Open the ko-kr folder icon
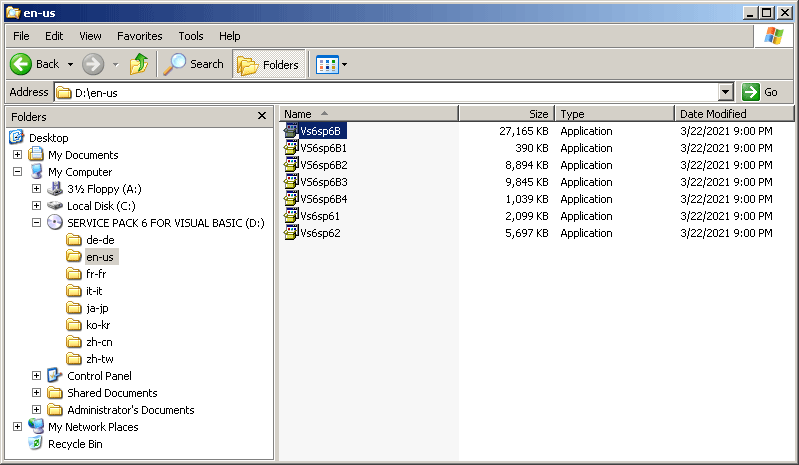The height and width of the screenshot is (465, 799). (x=74, y=325)
